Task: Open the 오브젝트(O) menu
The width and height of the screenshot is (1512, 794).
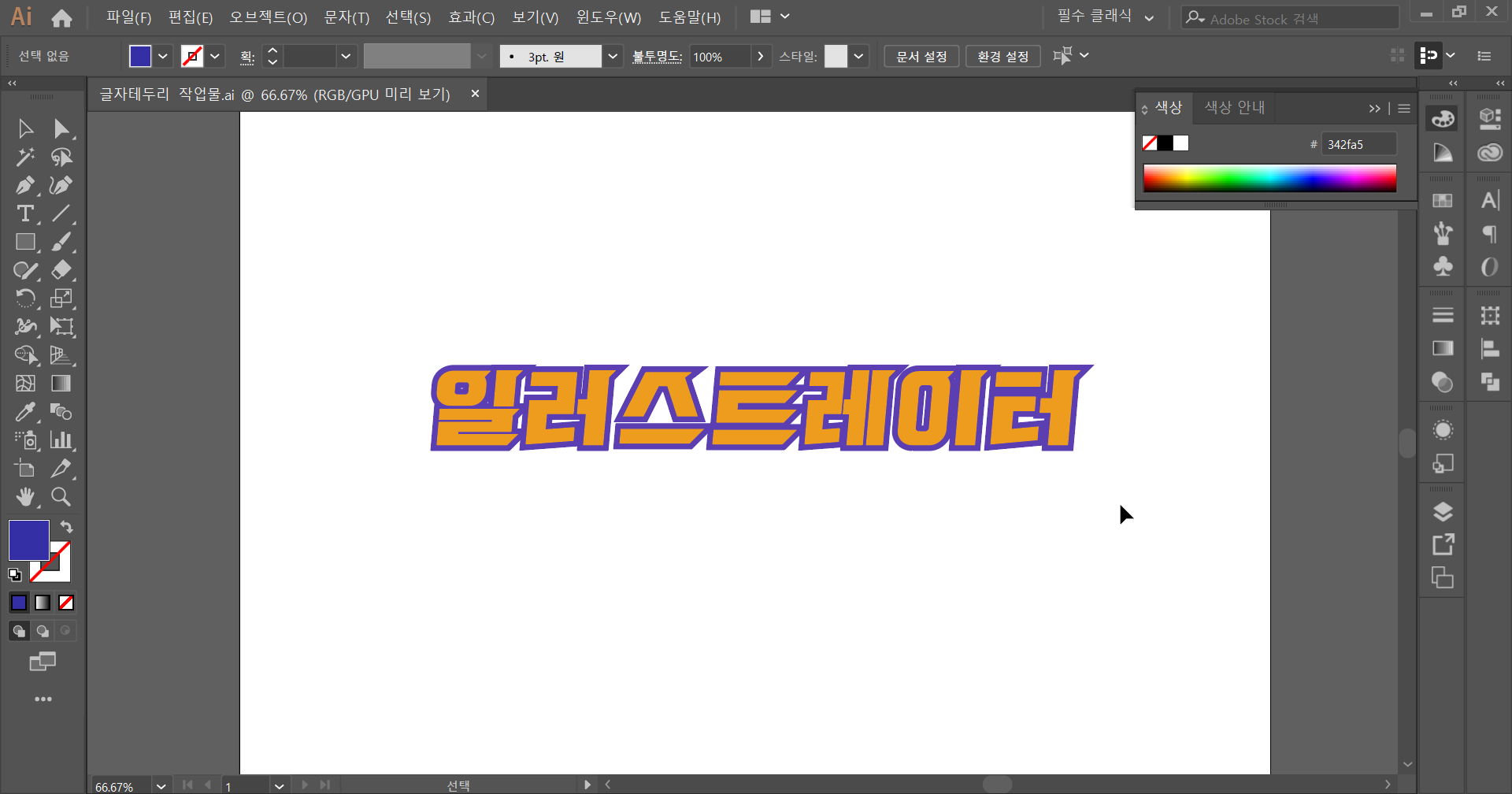Action: pos(268,17)
